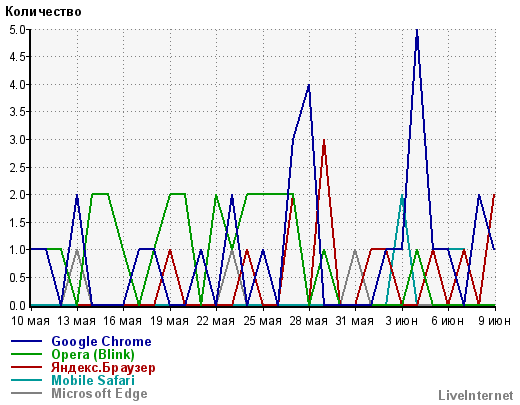Screen dimensions: 520x405
Task: Click the gray Microsoft Edge legend line
Action: tap(27, 393)
